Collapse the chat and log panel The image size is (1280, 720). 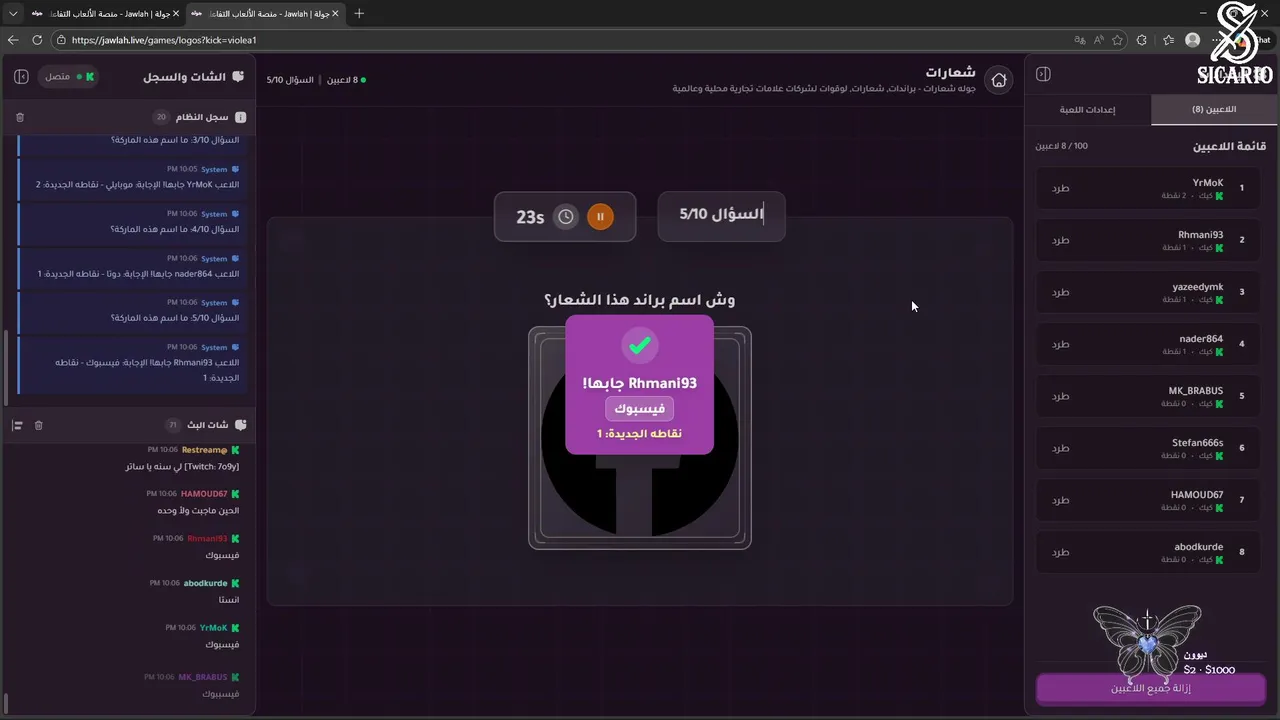tap(21, 76)
